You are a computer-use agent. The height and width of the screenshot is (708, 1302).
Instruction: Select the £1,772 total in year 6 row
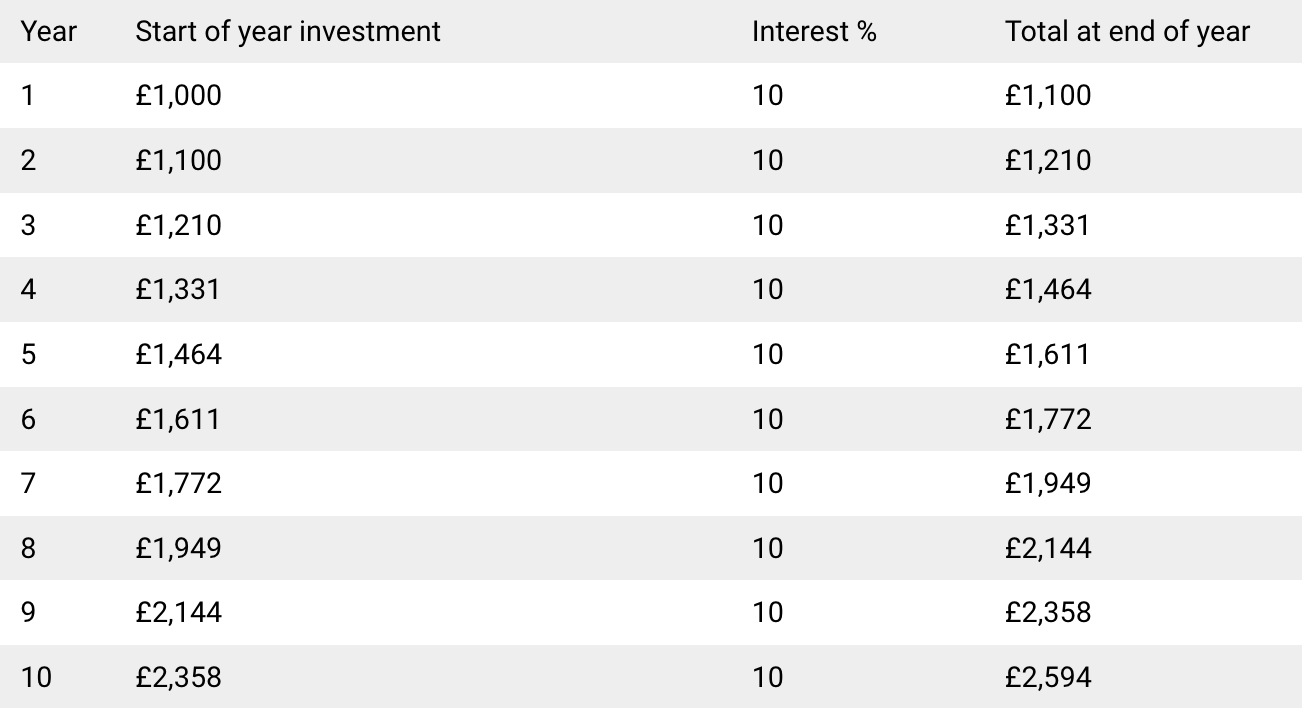point(1048,419)
